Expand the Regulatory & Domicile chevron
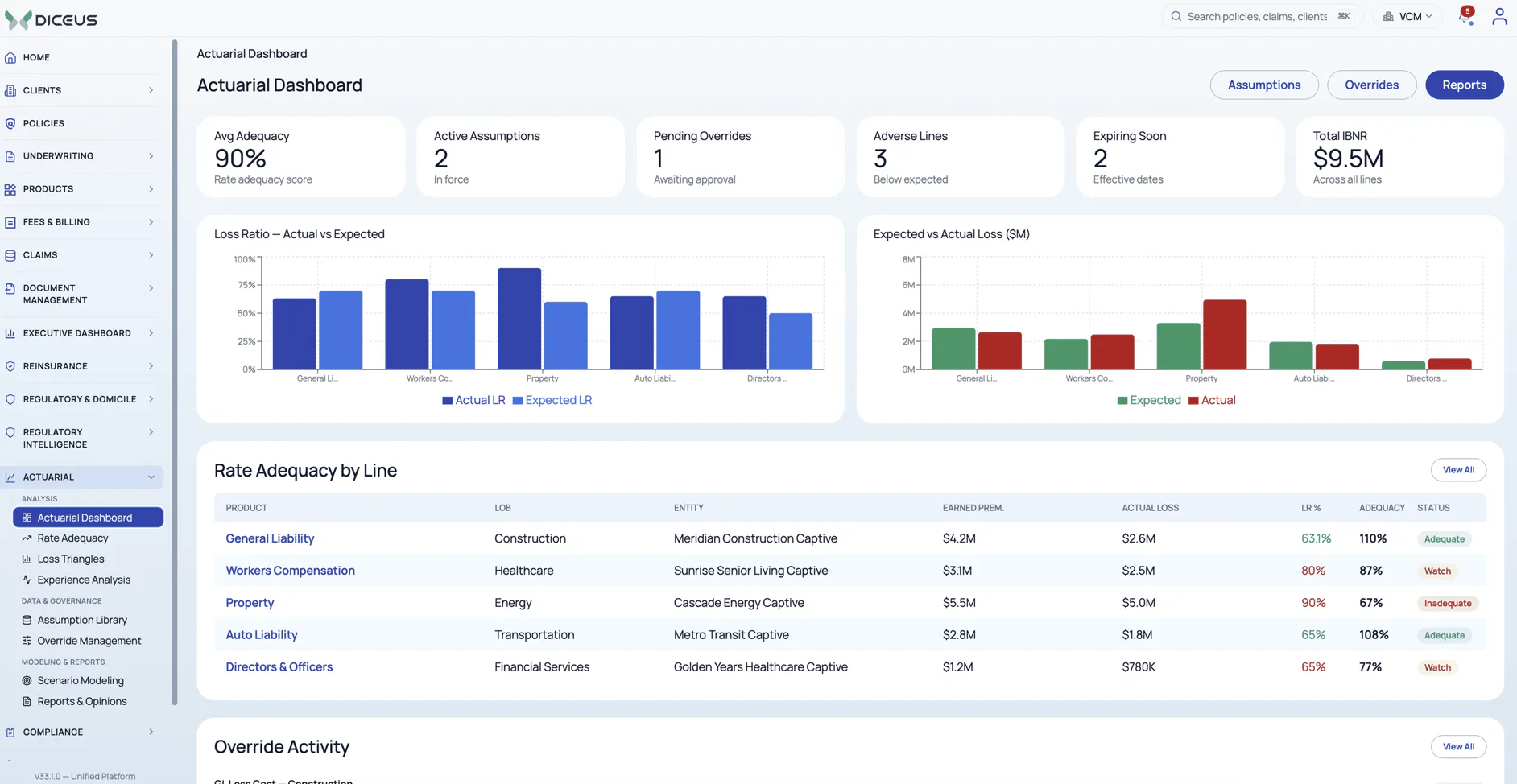Screen dimensions: 1517x784 click(x=151, y=399)
